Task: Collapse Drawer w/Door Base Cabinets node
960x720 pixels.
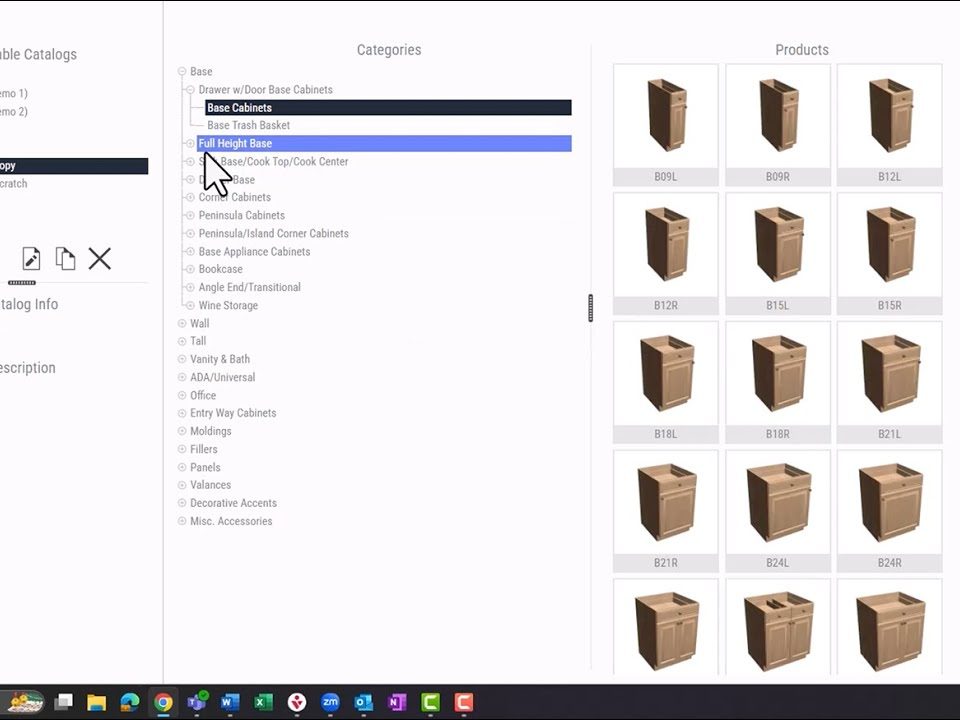Action: point(190,90)
